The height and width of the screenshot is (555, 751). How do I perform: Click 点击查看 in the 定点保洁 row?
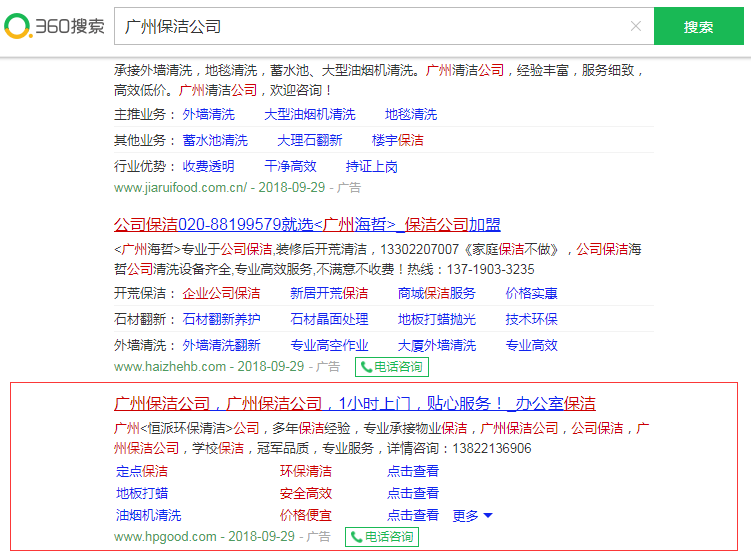coord(413,471)
